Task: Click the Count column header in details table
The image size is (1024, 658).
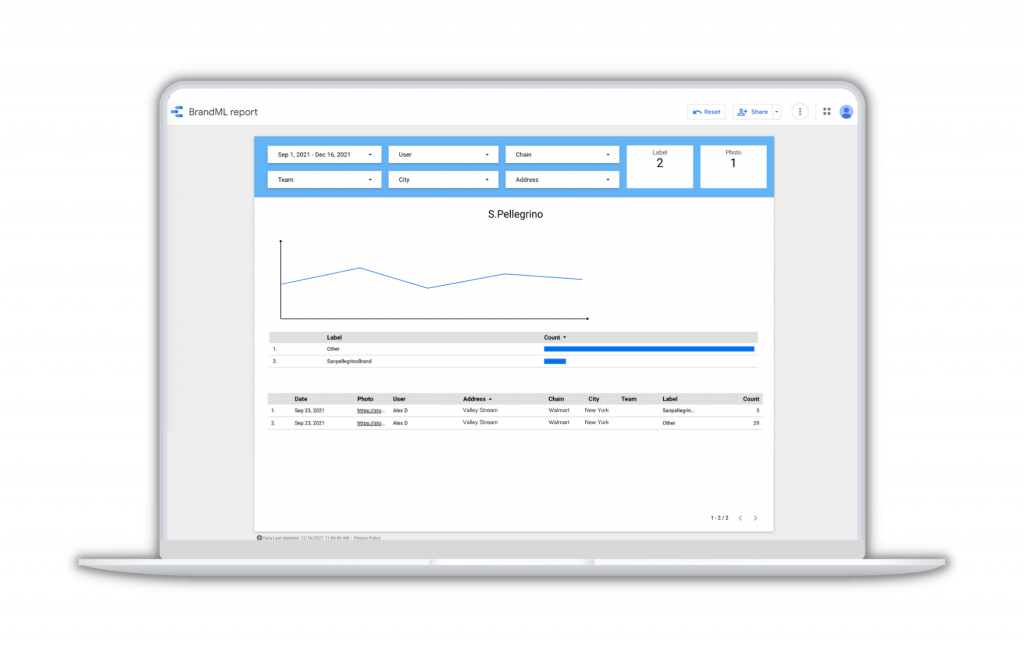Action: (x=750, y=399)
